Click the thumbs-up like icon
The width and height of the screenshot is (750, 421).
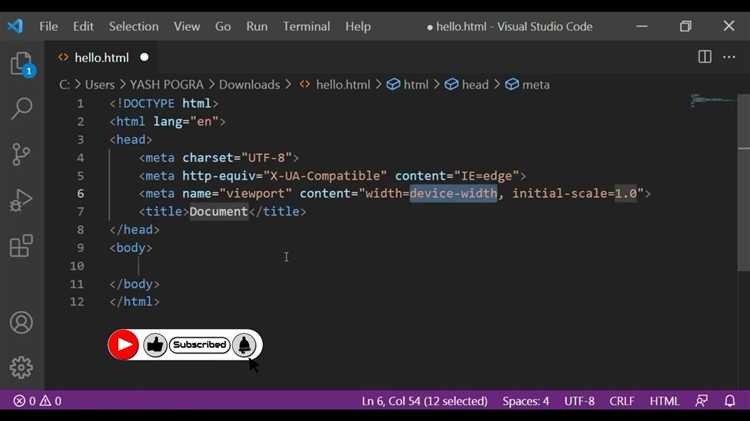(155, 344)
